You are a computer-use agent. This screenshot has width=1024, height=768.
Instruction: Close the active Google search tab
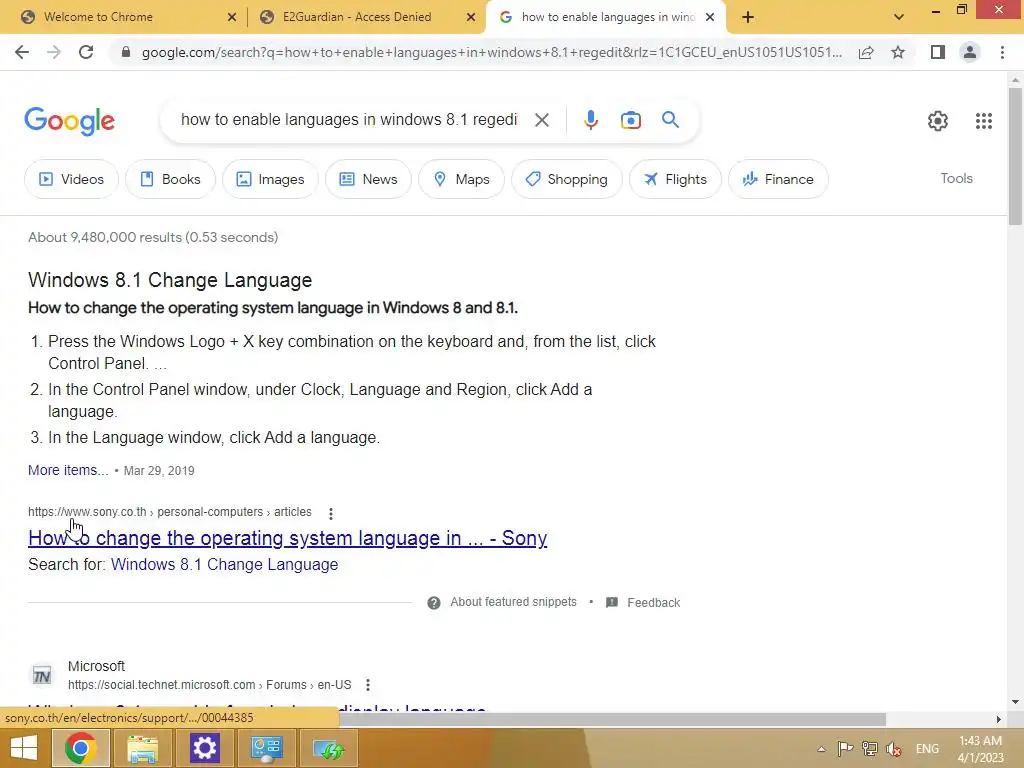click(x=710, y=18)
